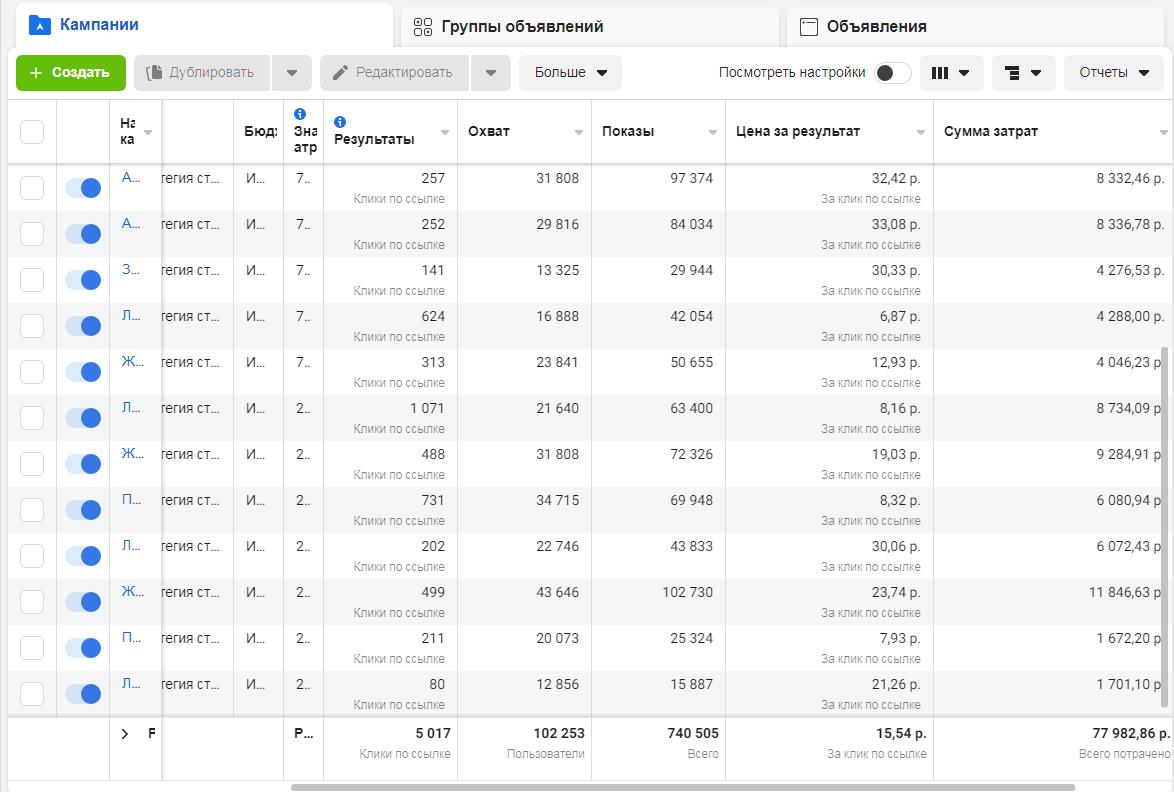This screenshot has height=792, width=1174.
Task: Click total results value 5 017
Action: tap(433, 733)
